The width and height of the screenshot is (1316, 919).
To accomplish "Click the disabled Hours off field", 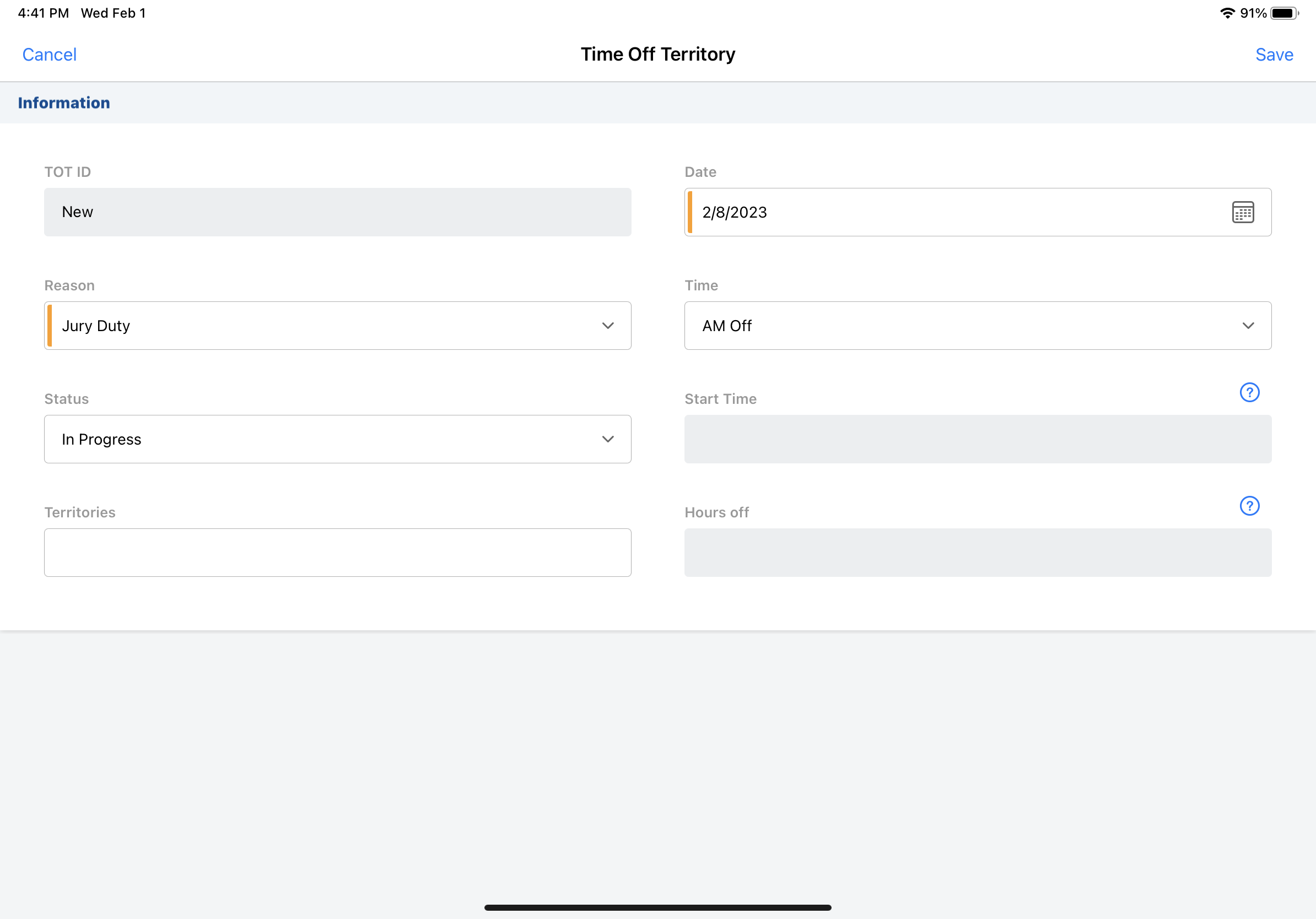I will (977, 552).
